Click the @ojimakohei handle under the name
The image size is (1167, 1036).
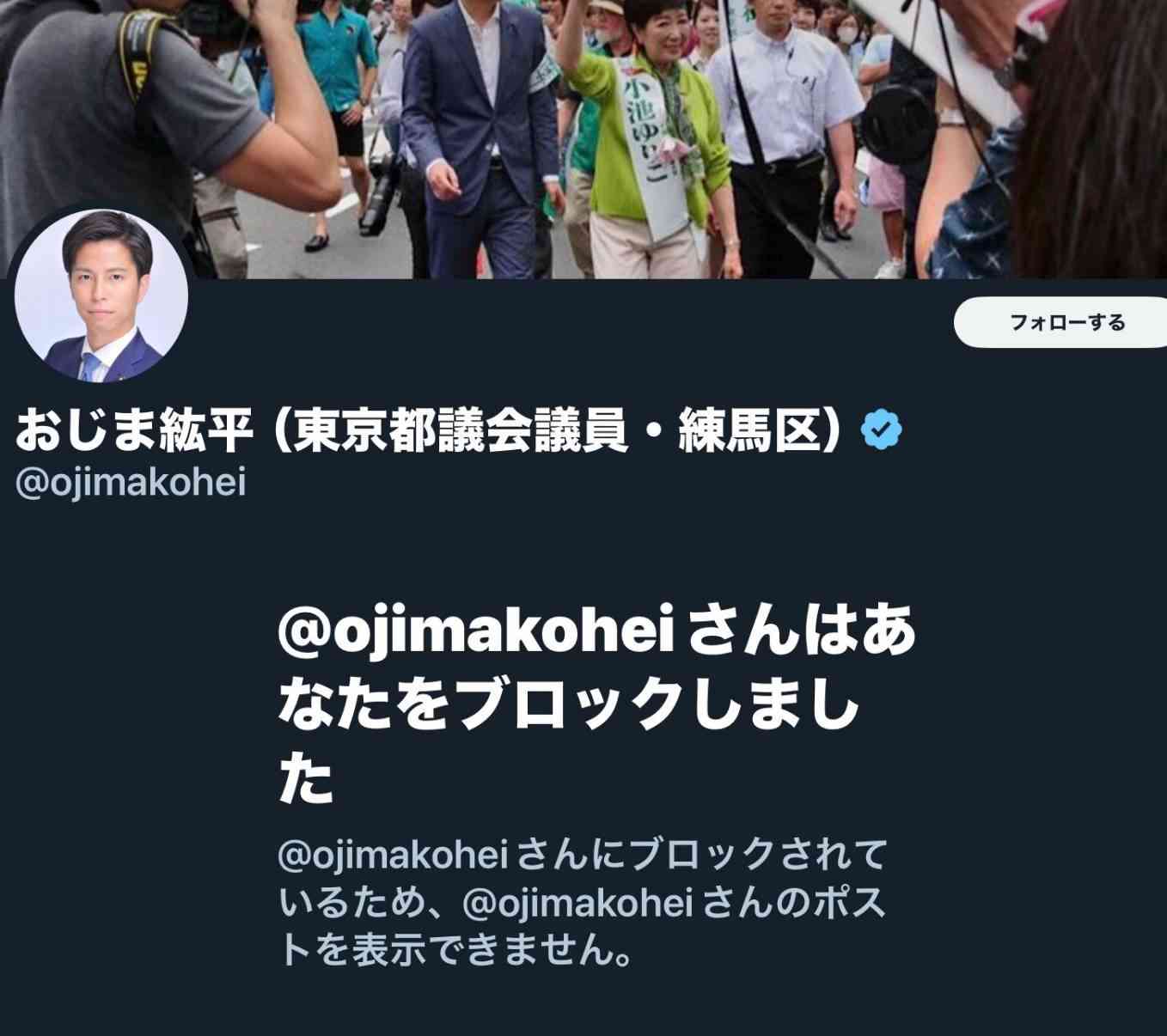131,482
